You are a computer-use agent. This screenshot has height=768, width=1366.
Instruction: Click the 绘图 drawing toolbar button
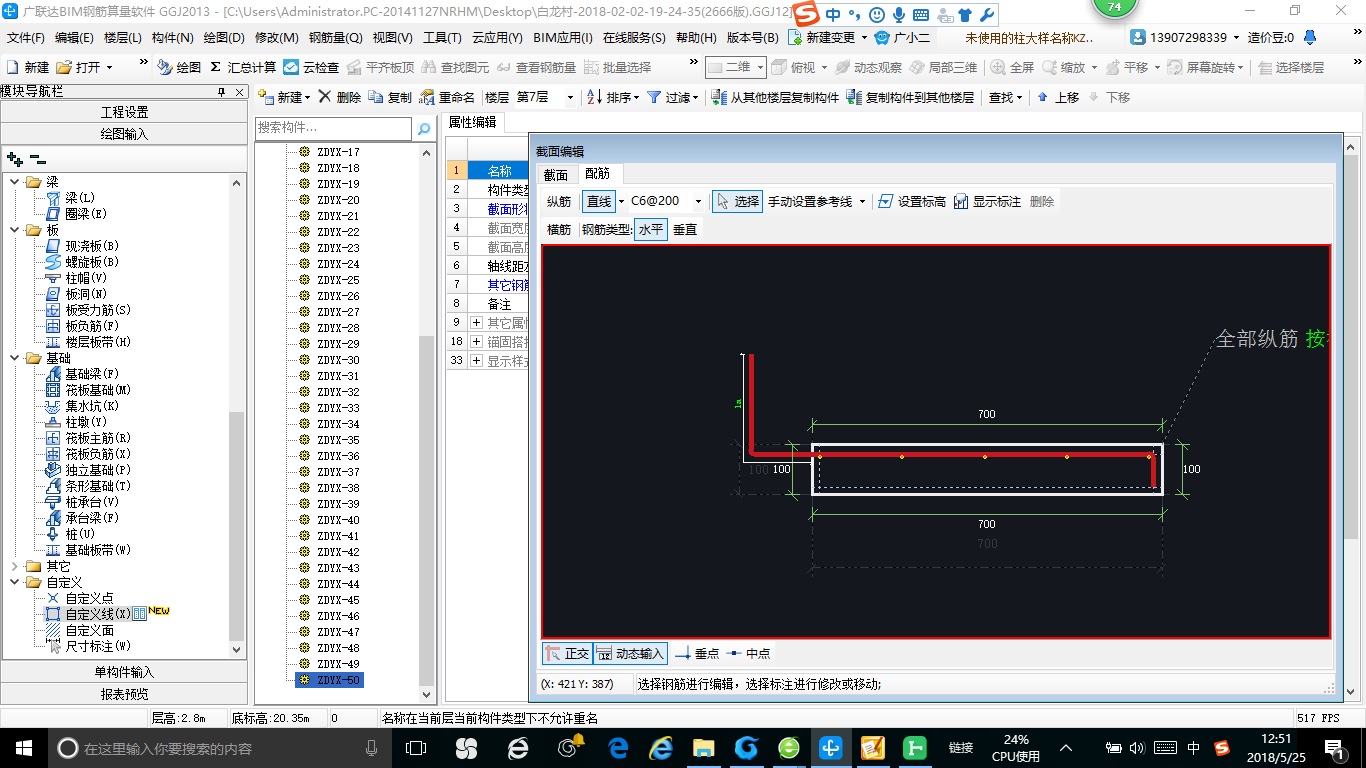click(179, 67)
